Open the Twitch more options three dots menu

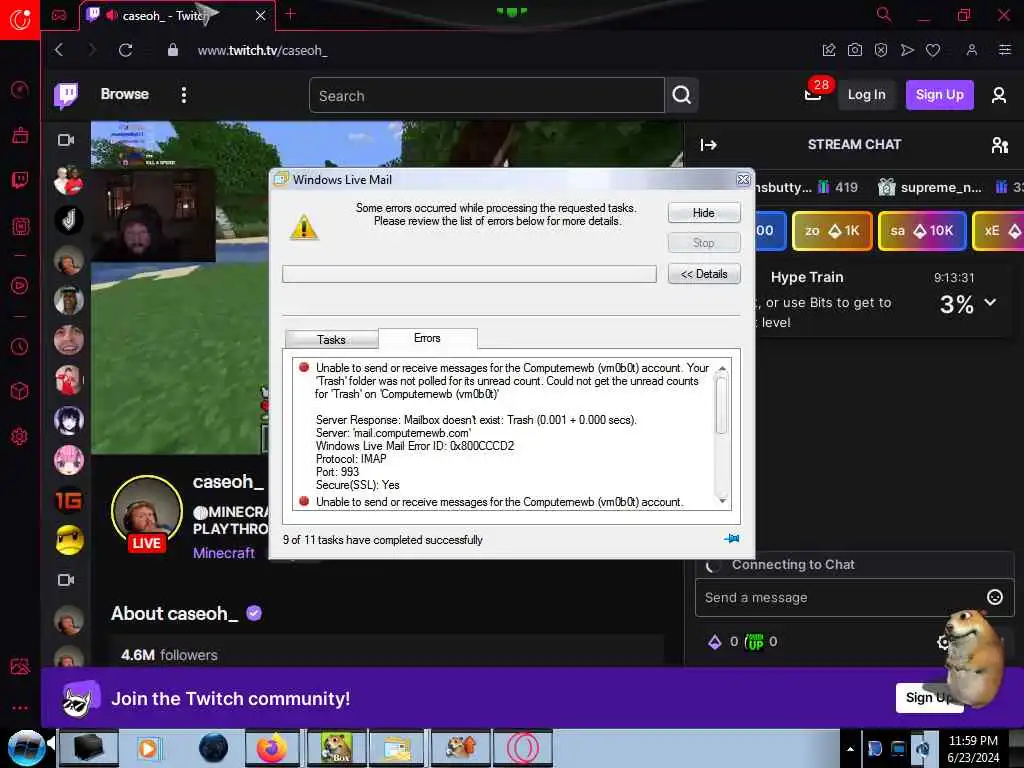184,95
